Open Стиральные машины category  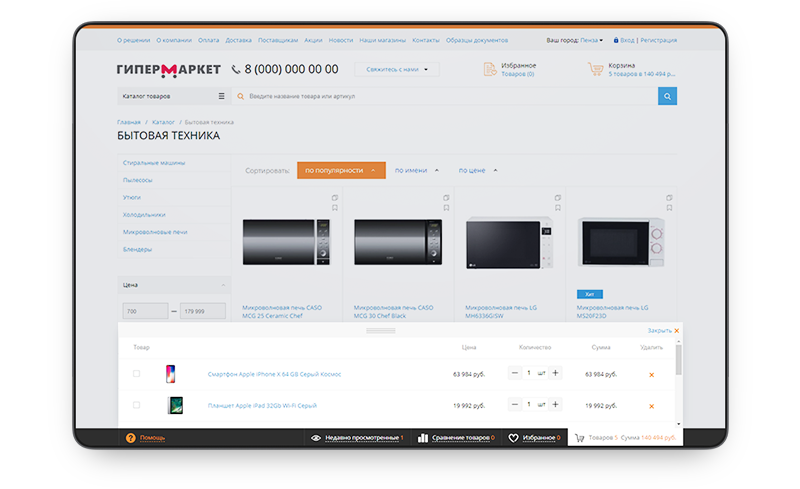coord(154,162)
